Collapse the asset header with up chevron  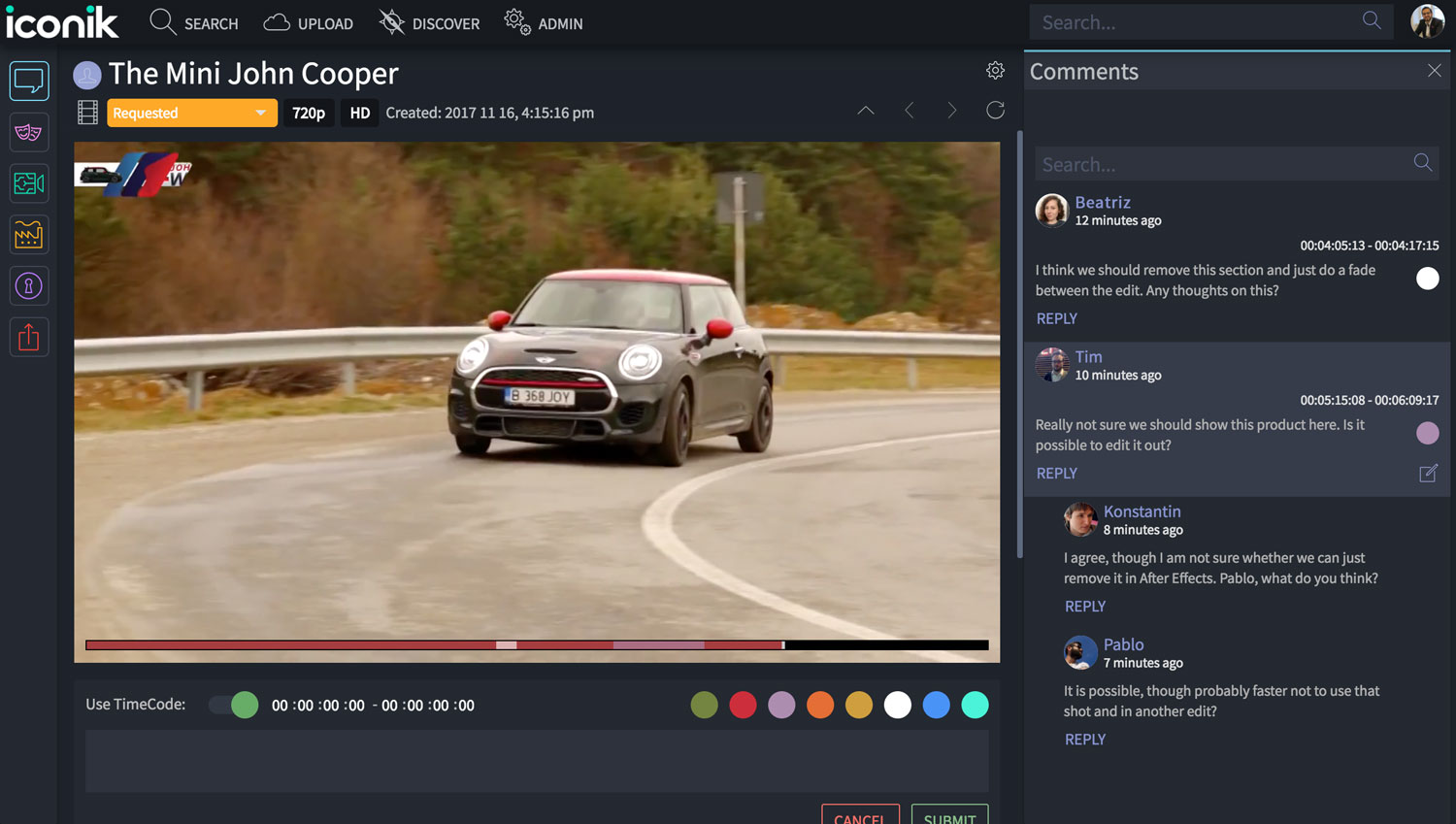(866, 111)
